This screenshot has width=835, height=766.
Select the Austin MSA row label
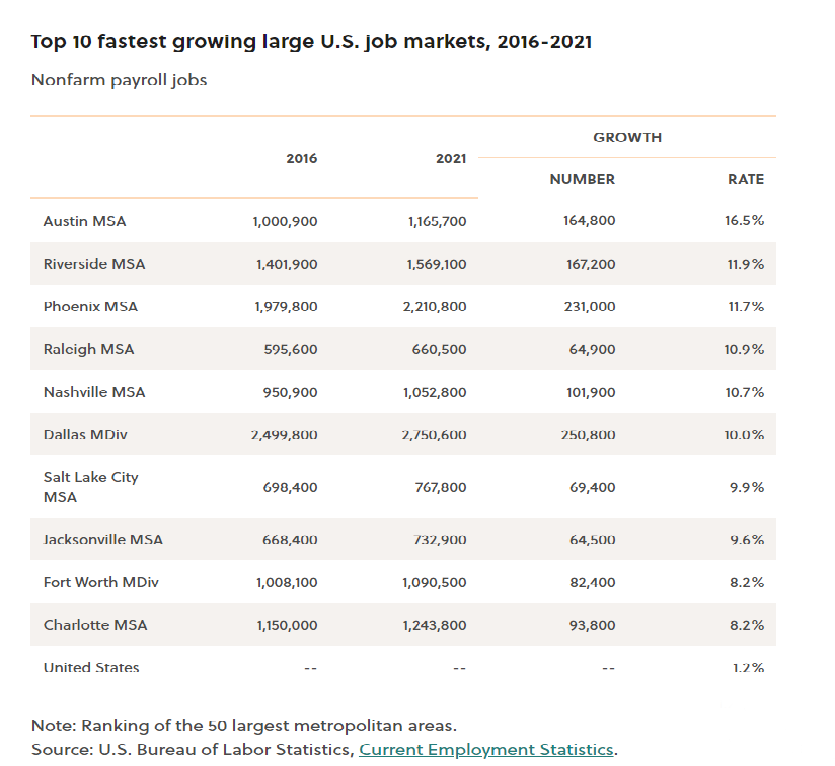coord(85,221)
